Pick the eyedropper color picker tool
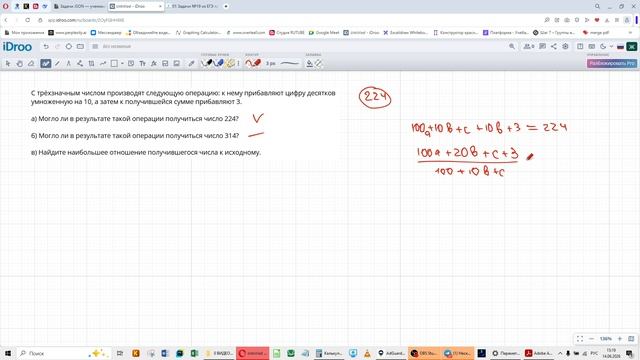 coord(191,64)
